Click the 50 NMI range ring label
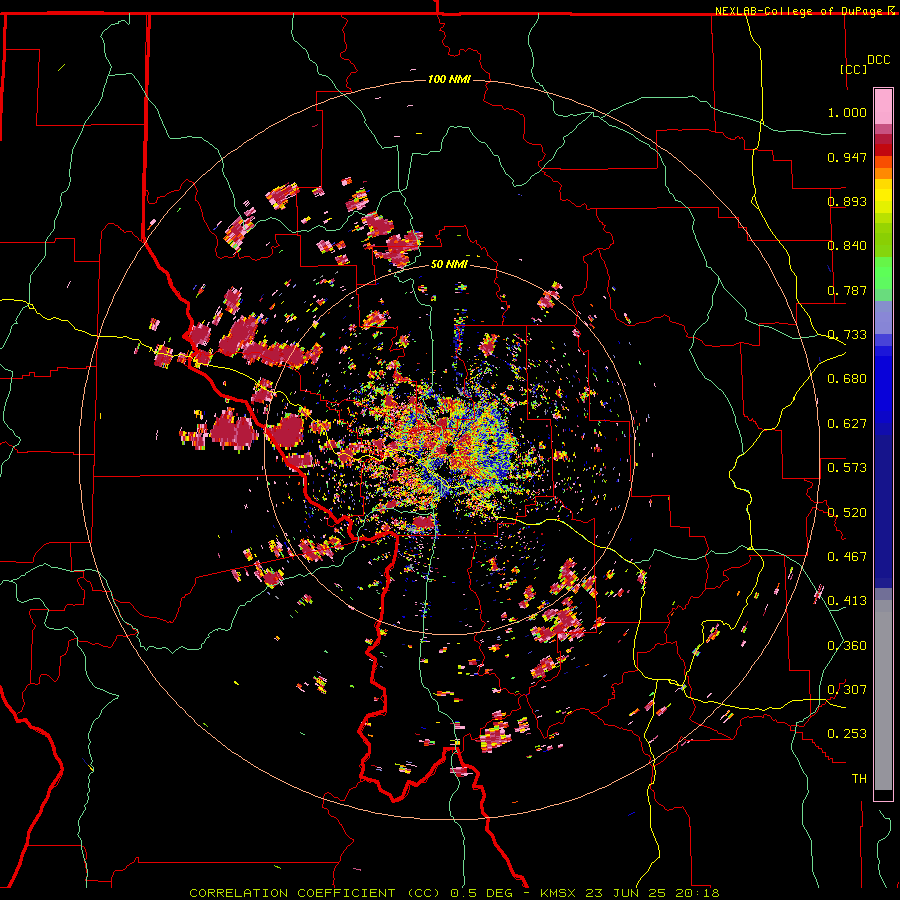The width and height of the screenshot is (900, 900). coord(449,264)
